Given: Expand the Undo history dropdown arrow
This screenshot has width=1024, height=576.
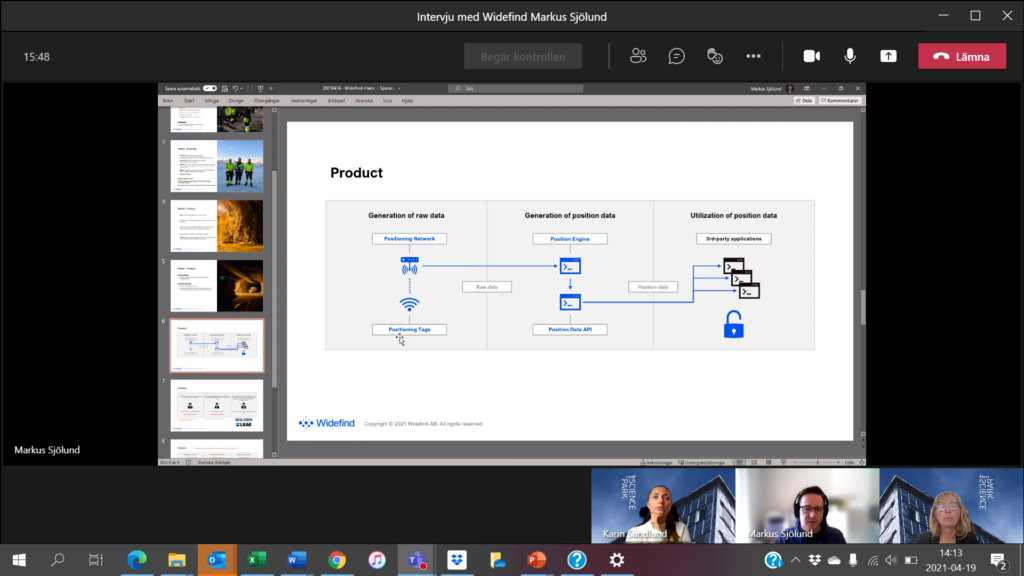Looking at the screenshot, I should click(x=242, y=88).
